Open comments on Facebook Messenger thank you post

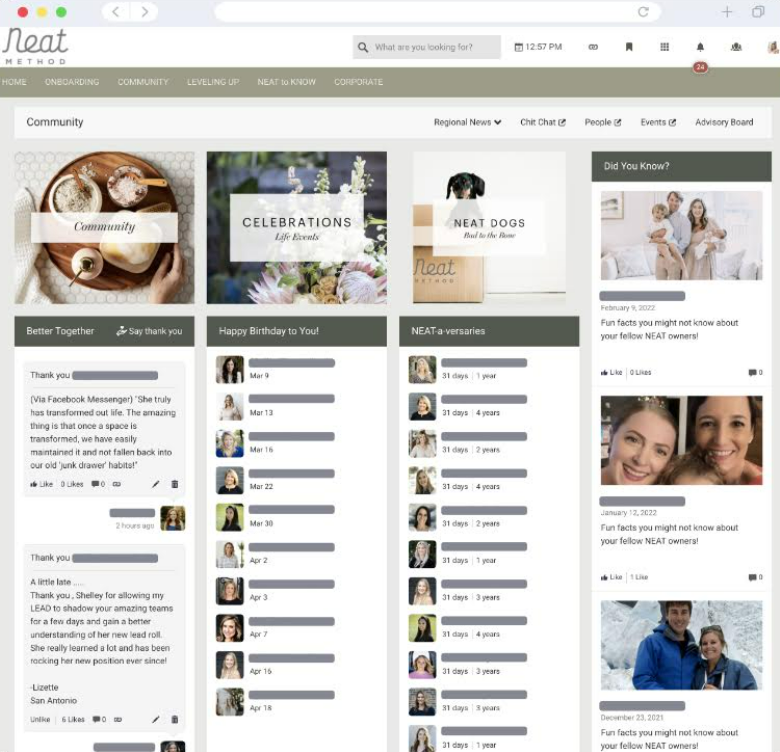pos(98,484)
